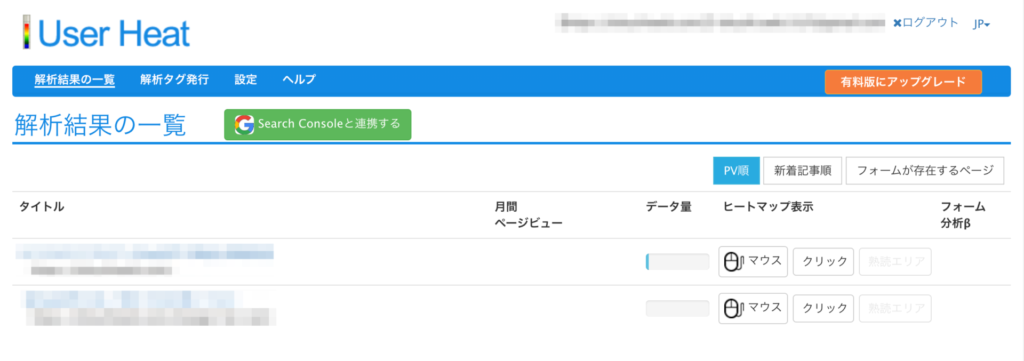Screen dimensions: 1024x361
Task: Sort by 新着記事順
Action: click(x=803, y=171)
